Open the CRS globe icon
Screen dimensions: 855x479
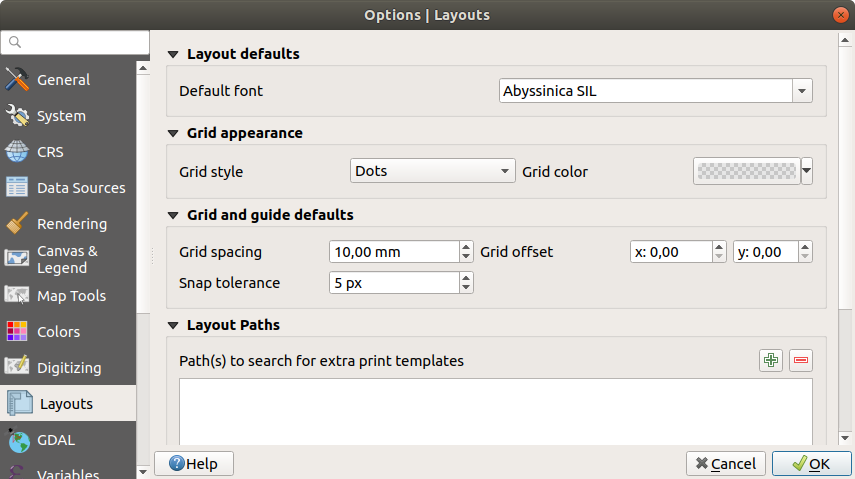[x=17, y=152]
